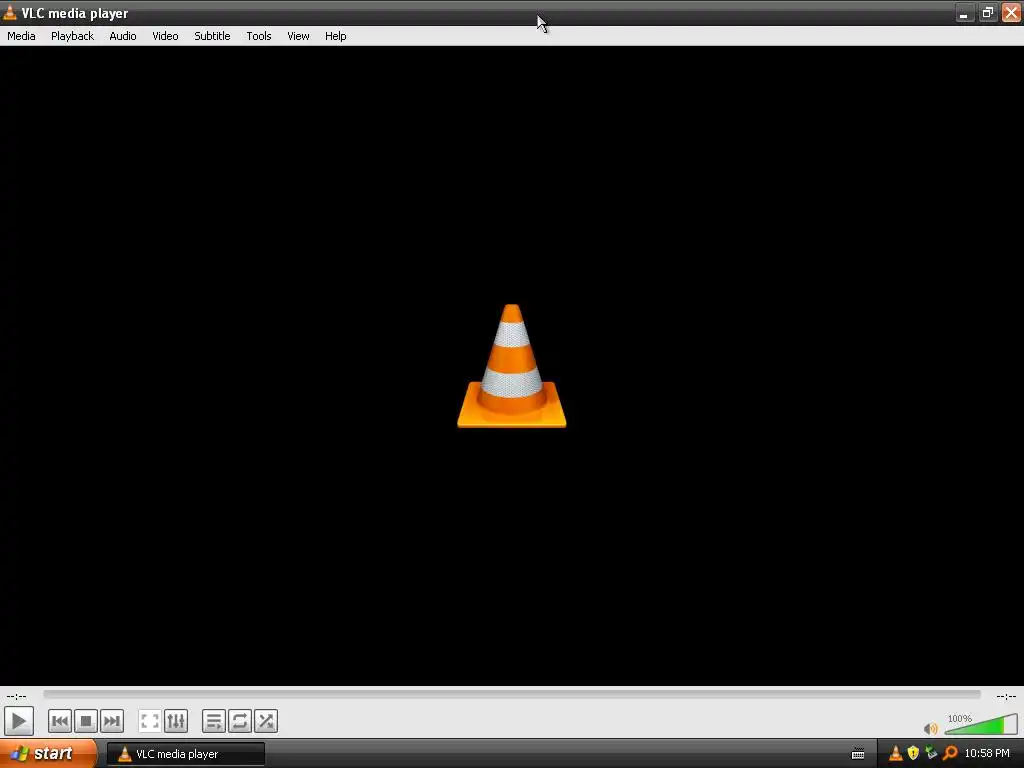Select VLC media player taskbar button
The height and width of the screenshot is (768, 1024).
[186, 754]
